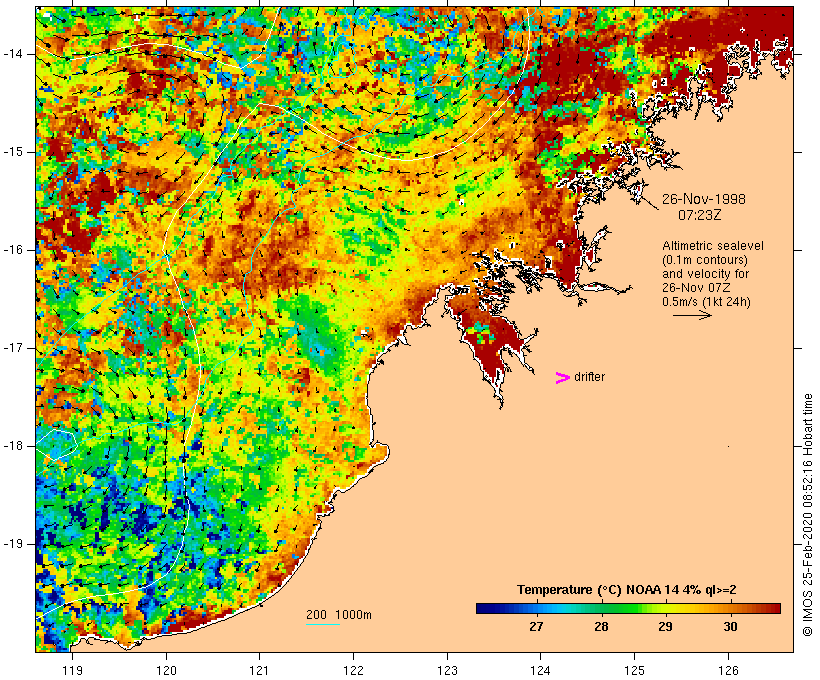
Task: Click the cyan depth contour legend line
Action: [x=323, y=624]
